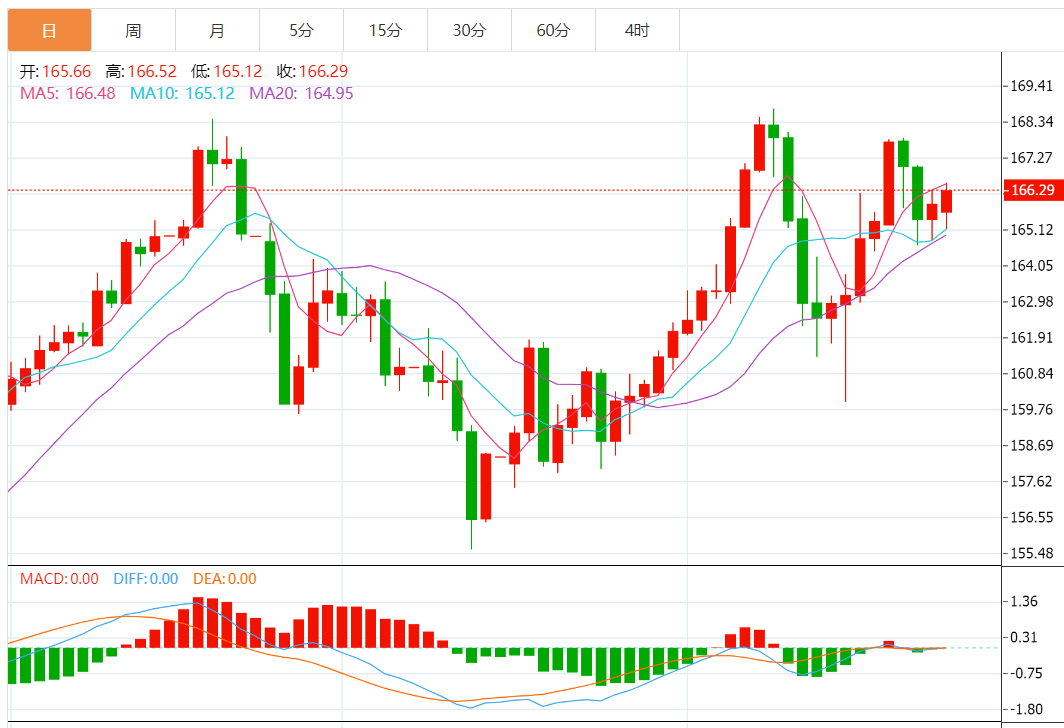The width and height of the screenshot is (1064, 728).
Task: Click the -0.75 MACD axis label
Action: 1027,673
